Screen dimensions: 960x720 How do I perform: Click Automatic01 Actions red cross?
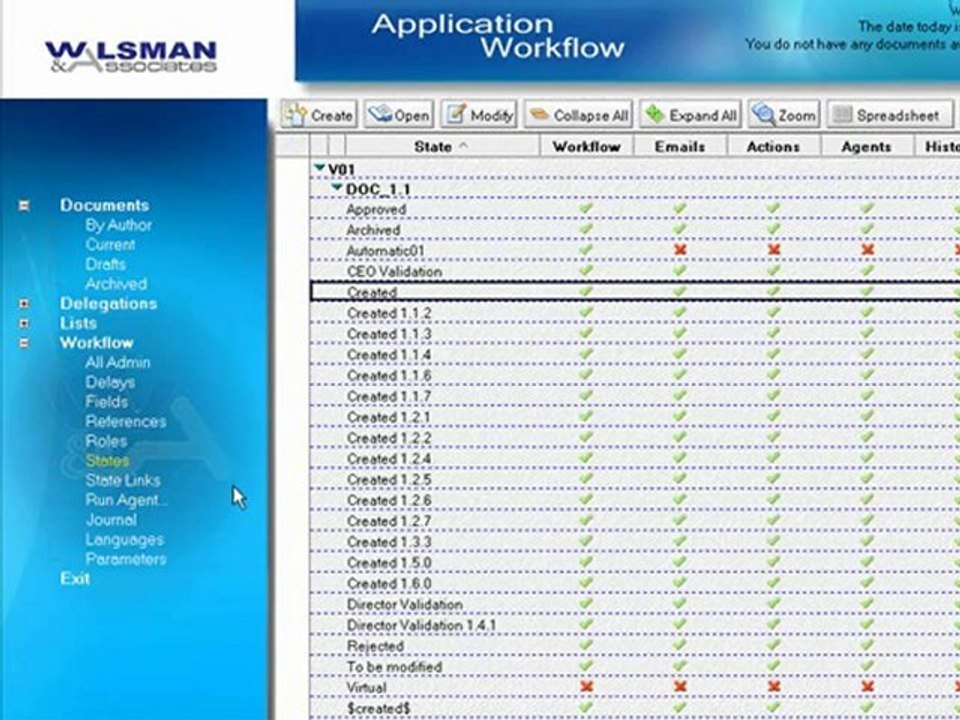point(773,250)
